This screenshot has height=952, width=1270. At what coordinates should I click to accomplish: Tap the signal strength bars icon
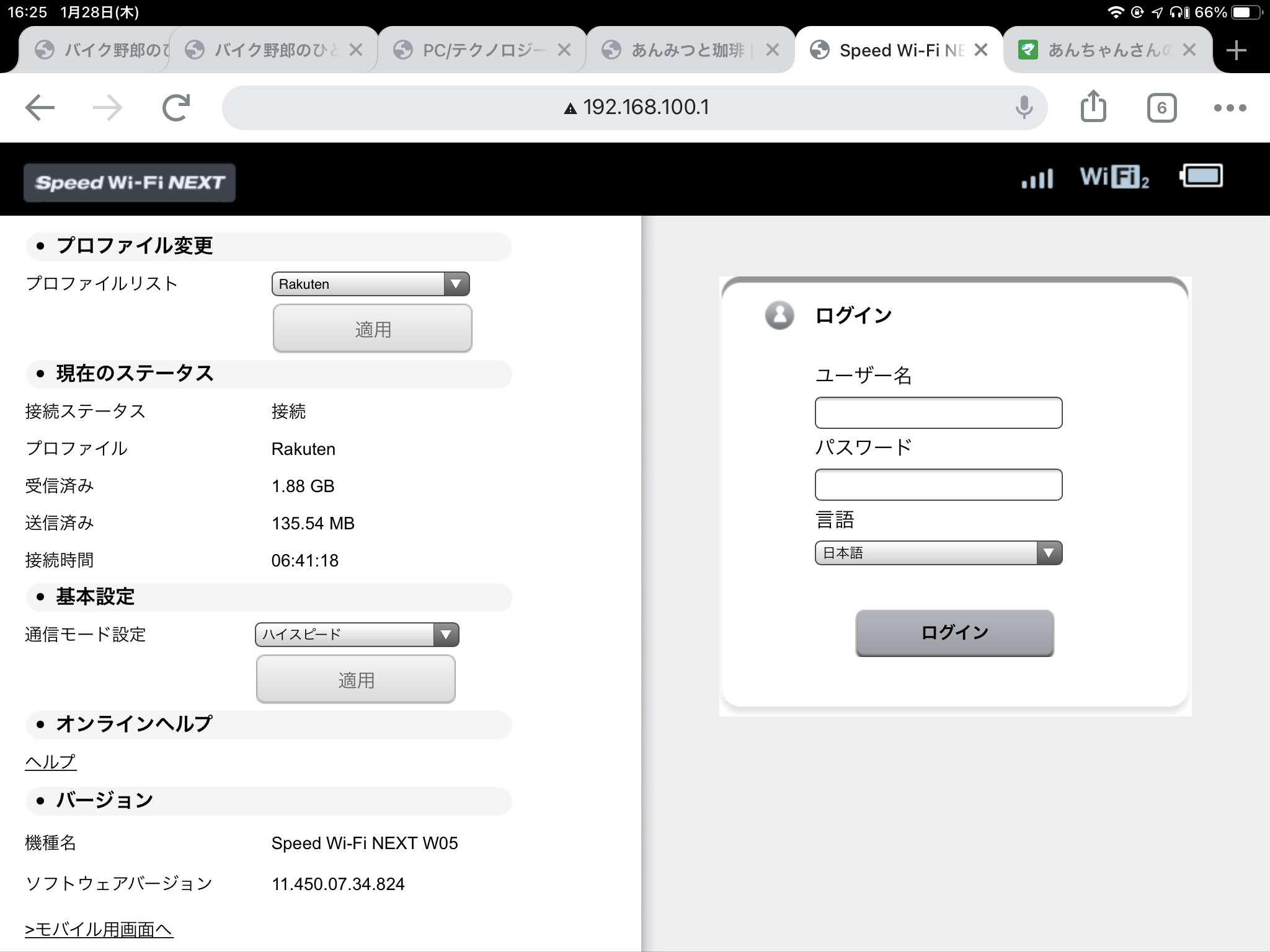(x=1037, y=178)
